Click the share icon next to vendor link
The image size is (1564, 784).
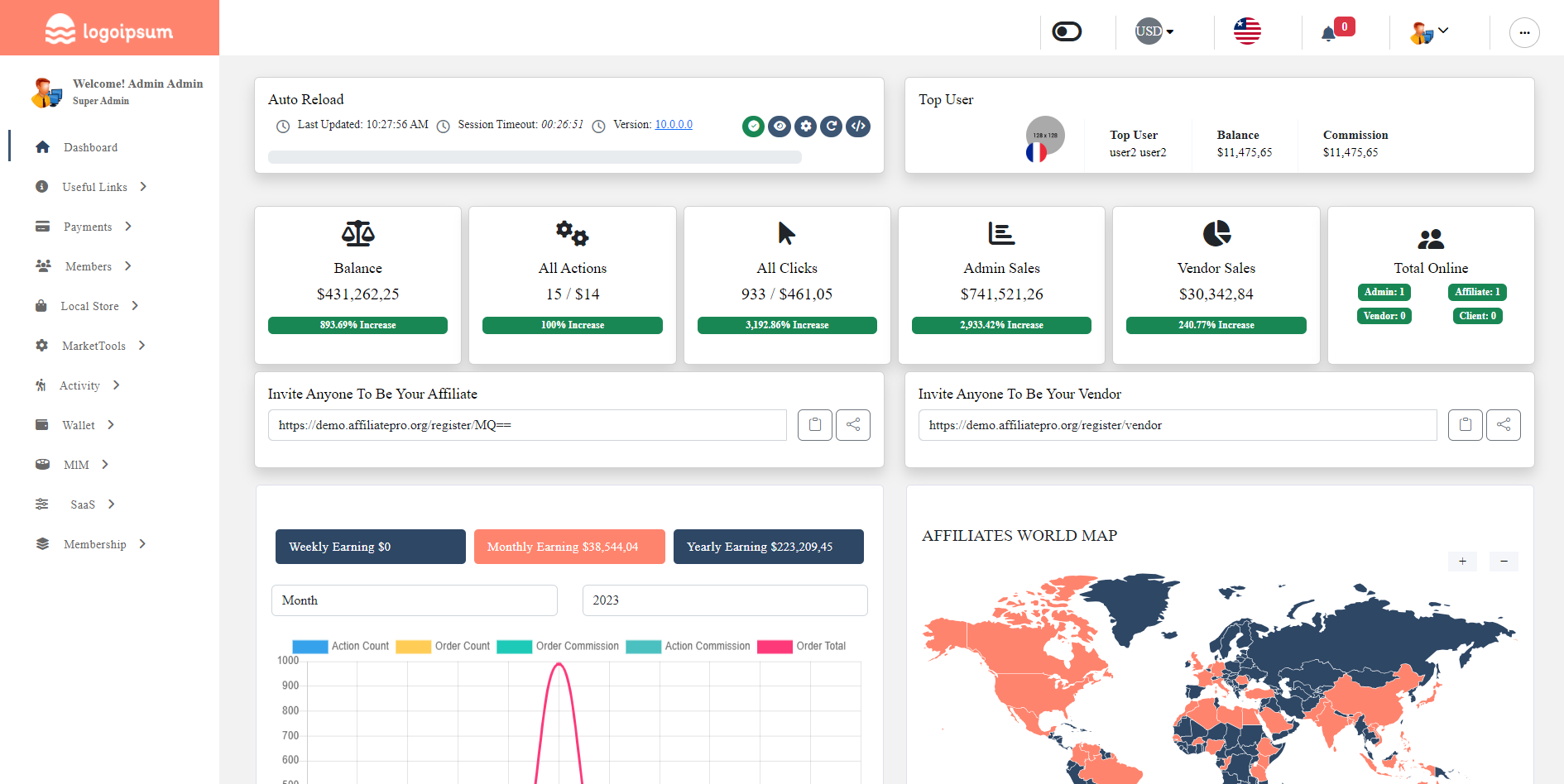(1504, 424)
